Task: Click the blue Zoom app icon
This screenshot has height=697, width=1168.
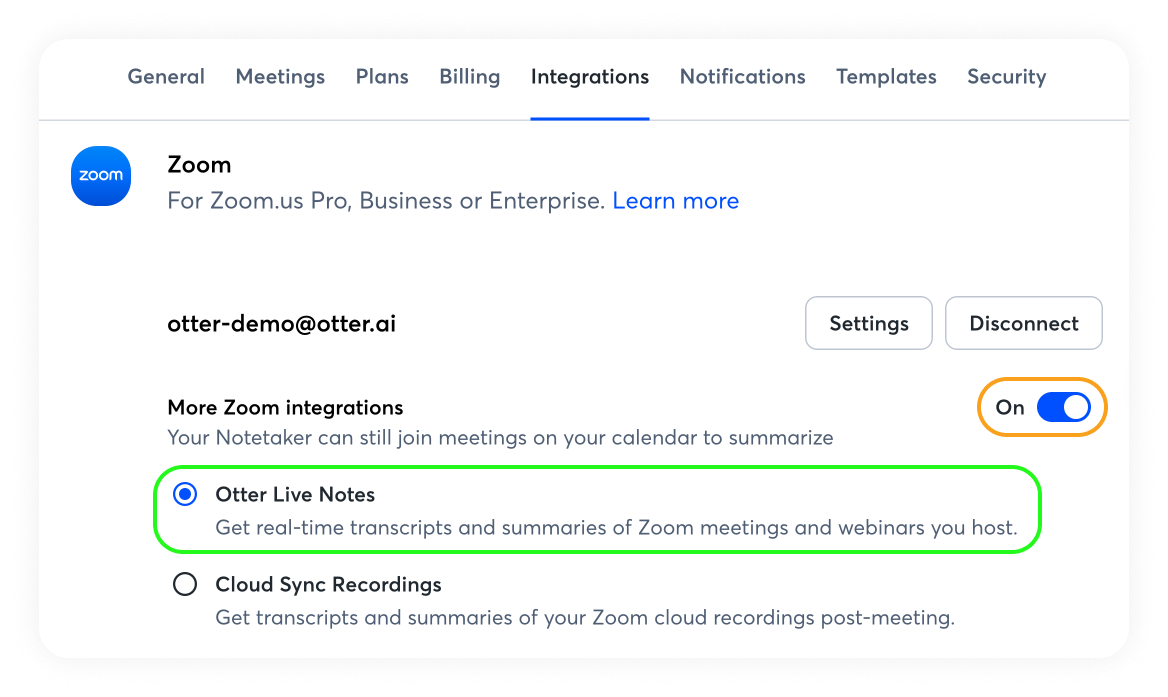Action: pos(101,176)
